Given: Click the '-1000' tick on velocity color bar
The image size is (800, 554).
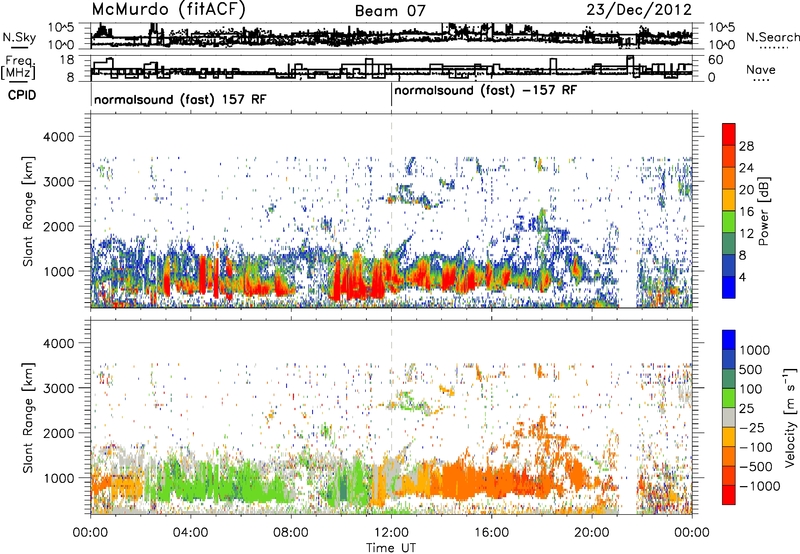Looking at the screenshot, I should pos(759,486).
